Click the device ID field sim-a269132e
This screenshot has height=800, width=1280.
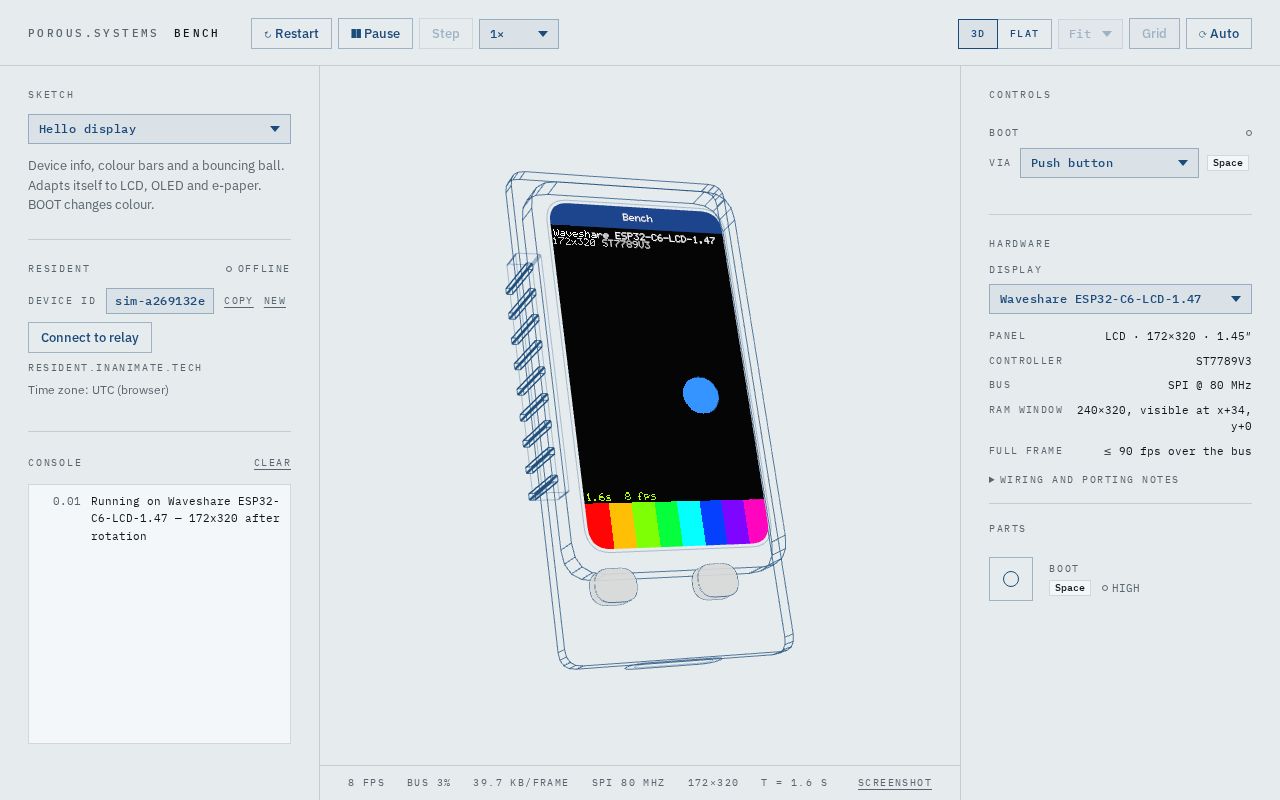160,301
